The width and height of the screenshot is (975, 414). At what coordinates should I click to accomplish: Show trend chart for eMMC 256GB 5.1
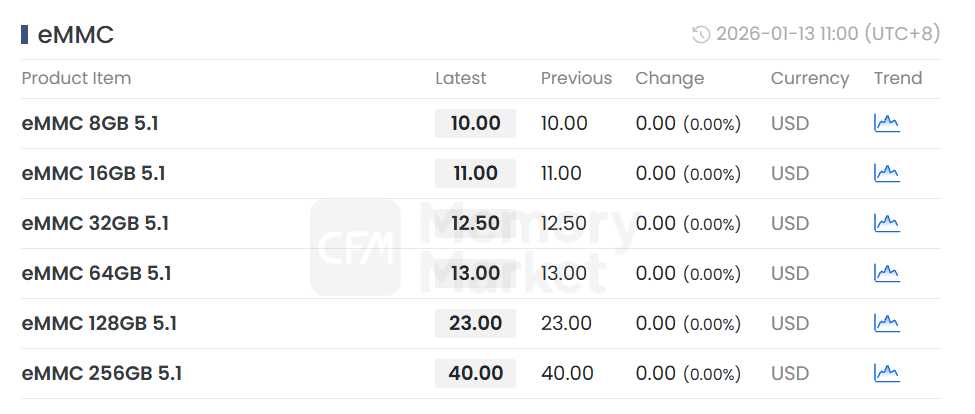coord(886,373)
